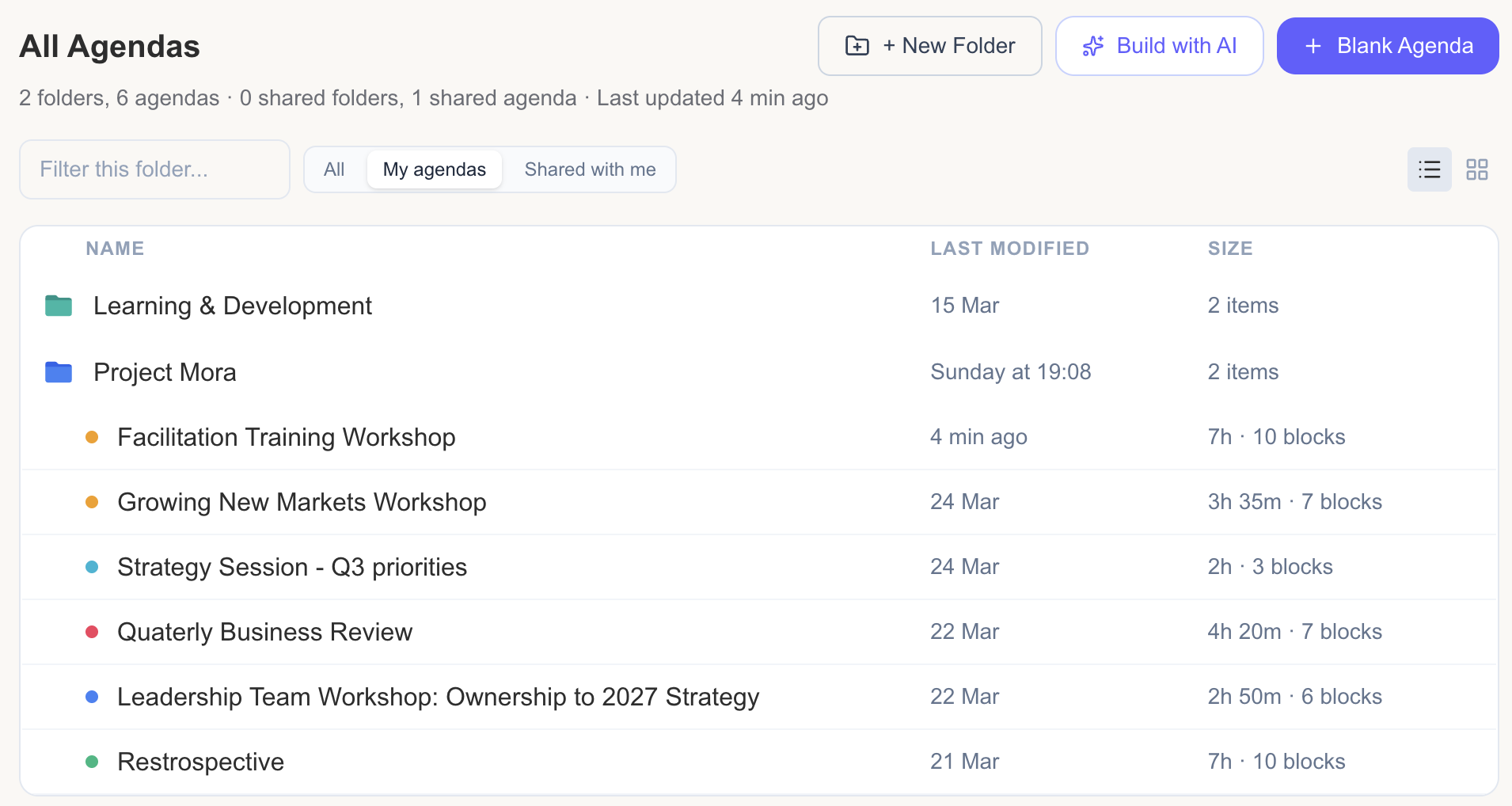Click the green dot beside Restrospective
Viewport: 1512px width, 806px height.
93,761
